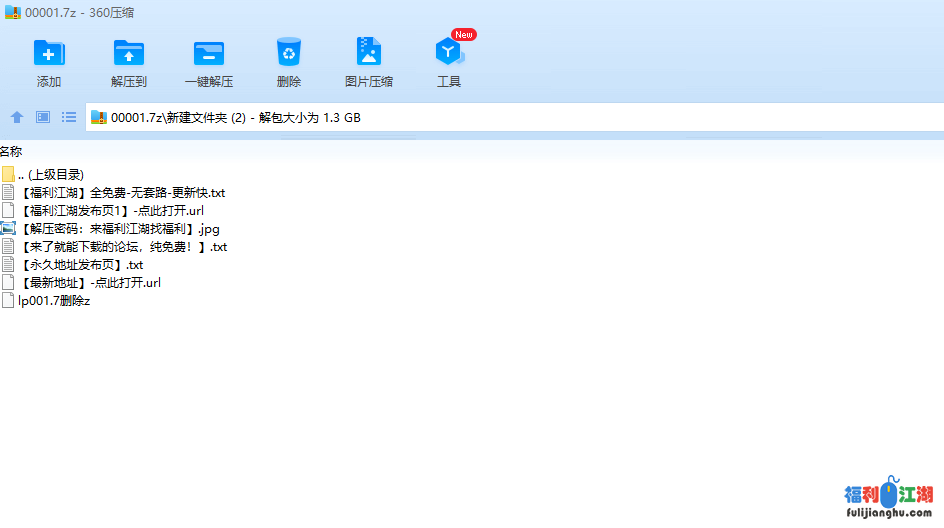Open the 图片压缩 image compression tool
Image resolution: width=944 pixels, height=528 pixels.
tap(368, 53)
